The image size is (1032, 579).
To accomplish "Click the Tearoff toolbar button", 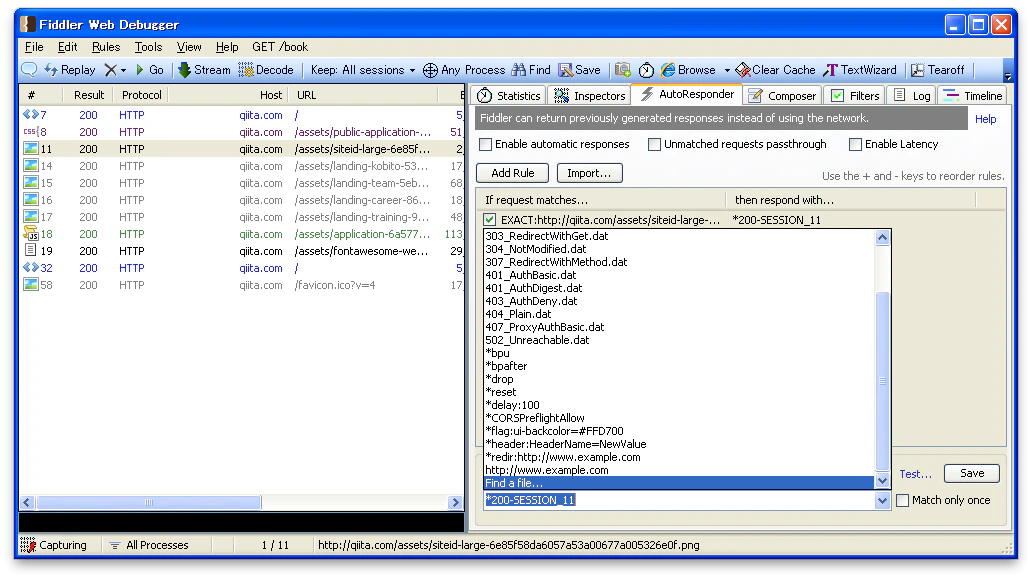I will [937, 70].
